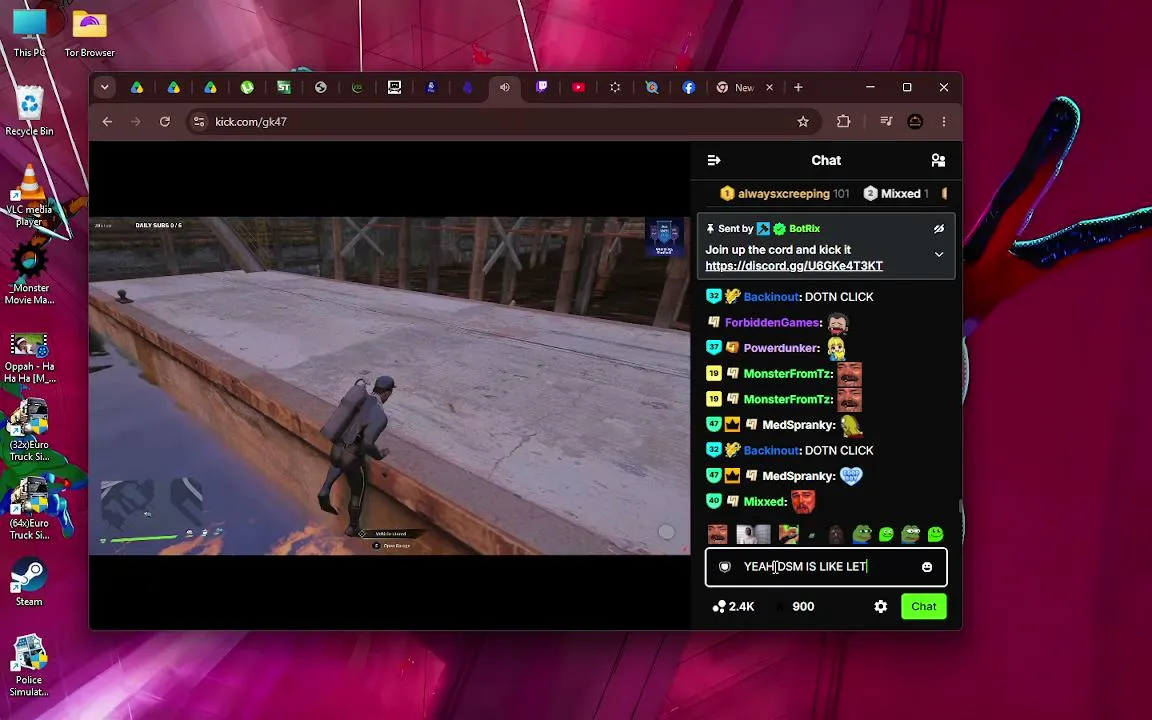
Task: Click BotRix name in pinned message
Action: click(804, 228)
